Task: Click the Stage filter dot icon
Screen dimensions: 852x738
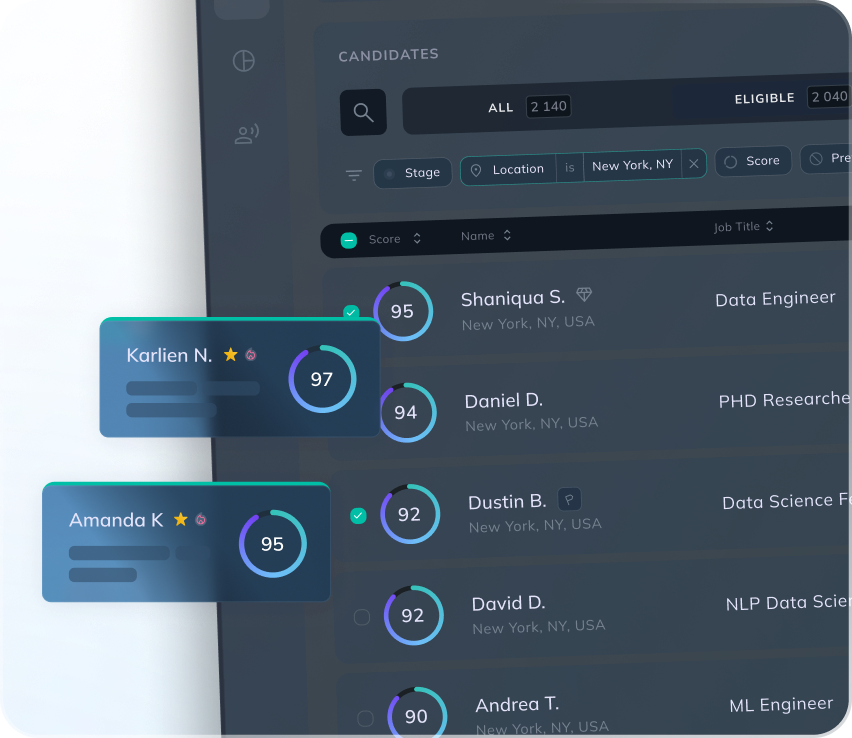Action: [389, 174]
